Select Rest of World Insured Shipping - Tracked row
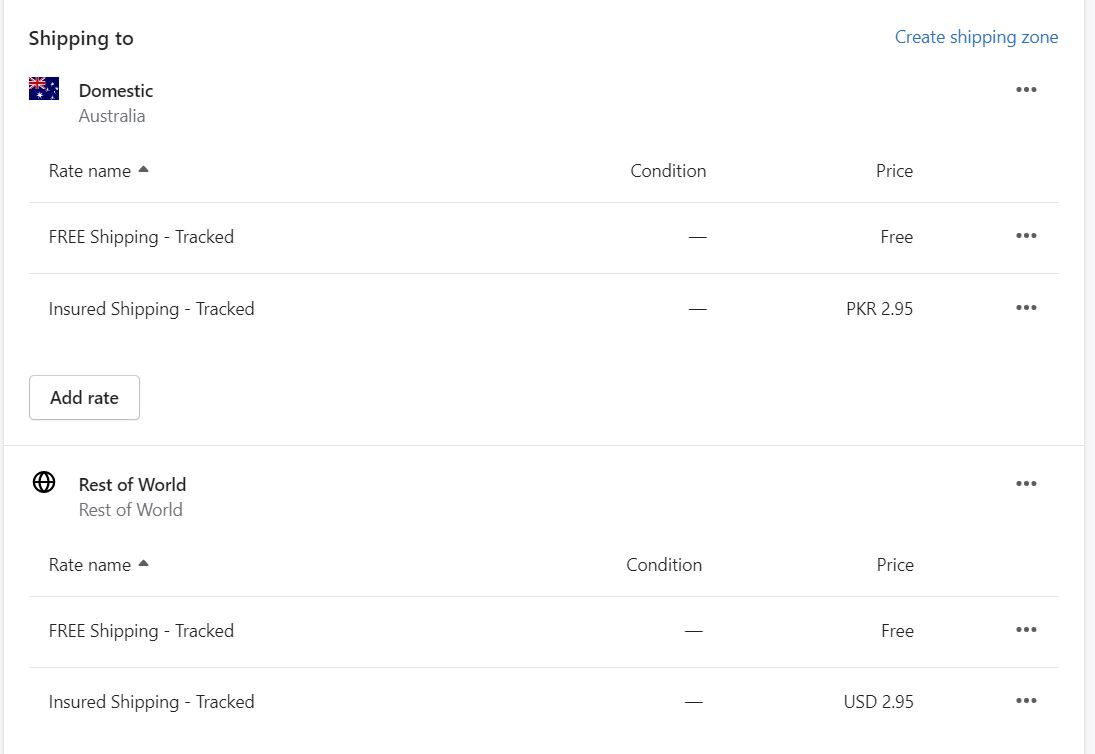The image size is (1095, 754). click(x=151, y=702)
